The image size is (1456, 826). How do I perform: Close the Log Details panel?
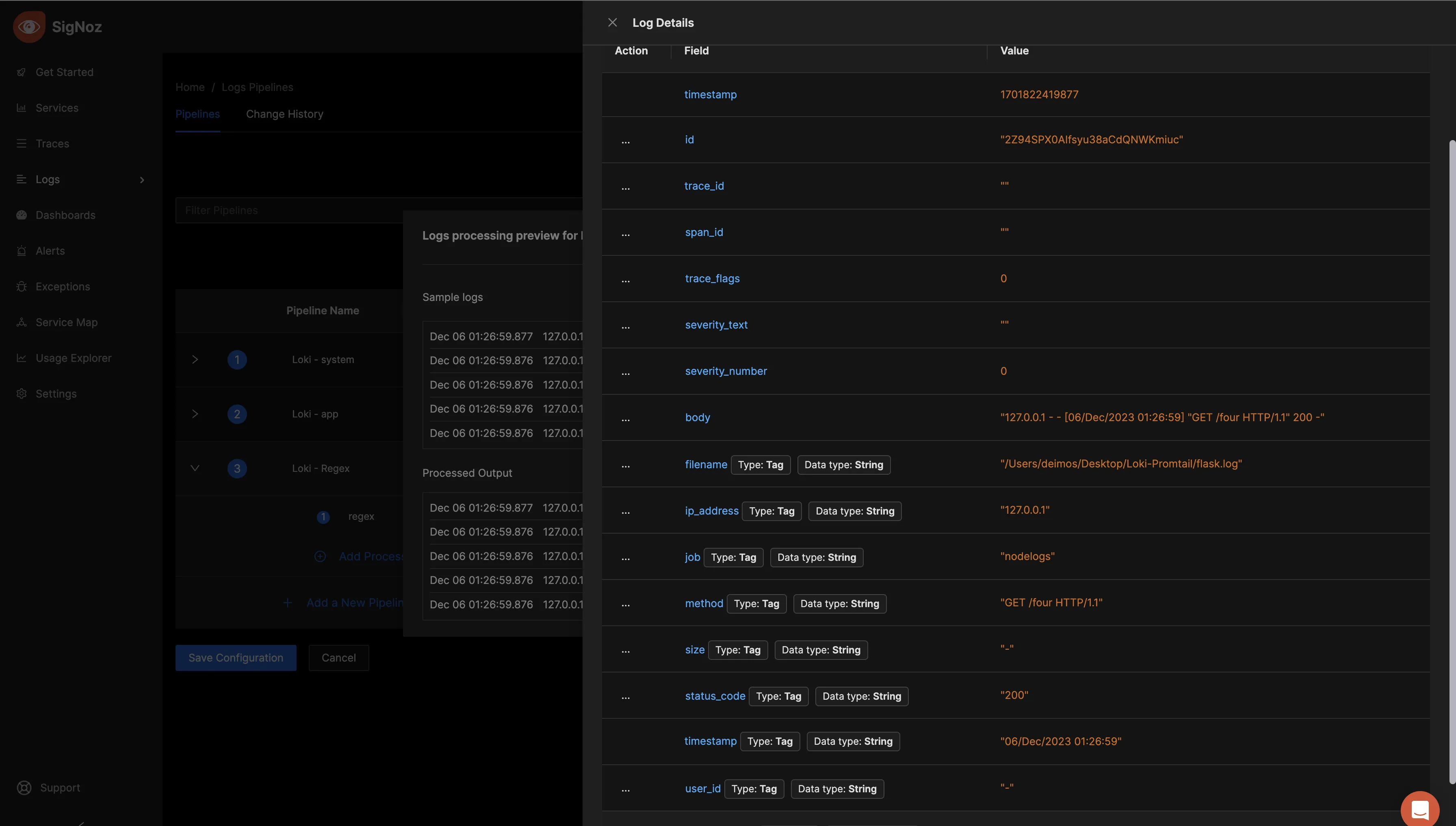tap(612, 23)
